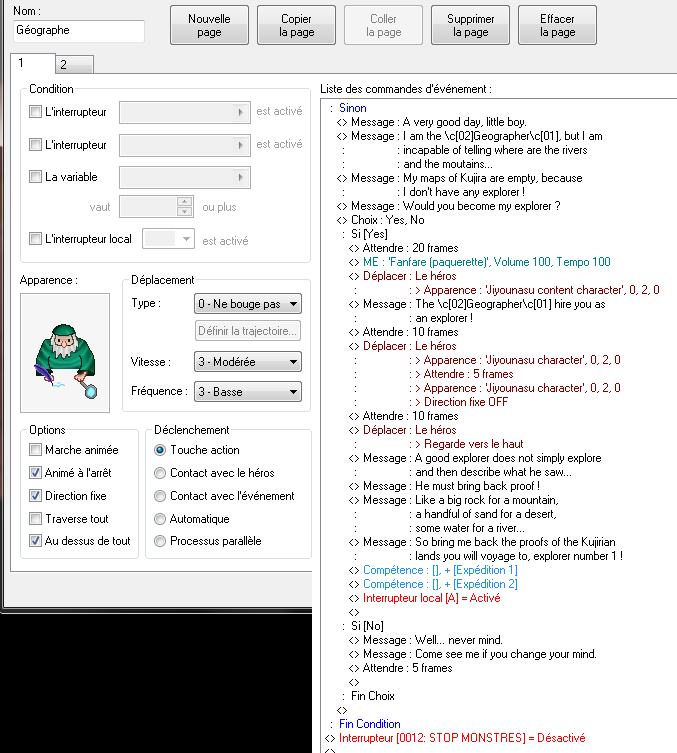Select Touche action trigger

(x=160, y=450)
